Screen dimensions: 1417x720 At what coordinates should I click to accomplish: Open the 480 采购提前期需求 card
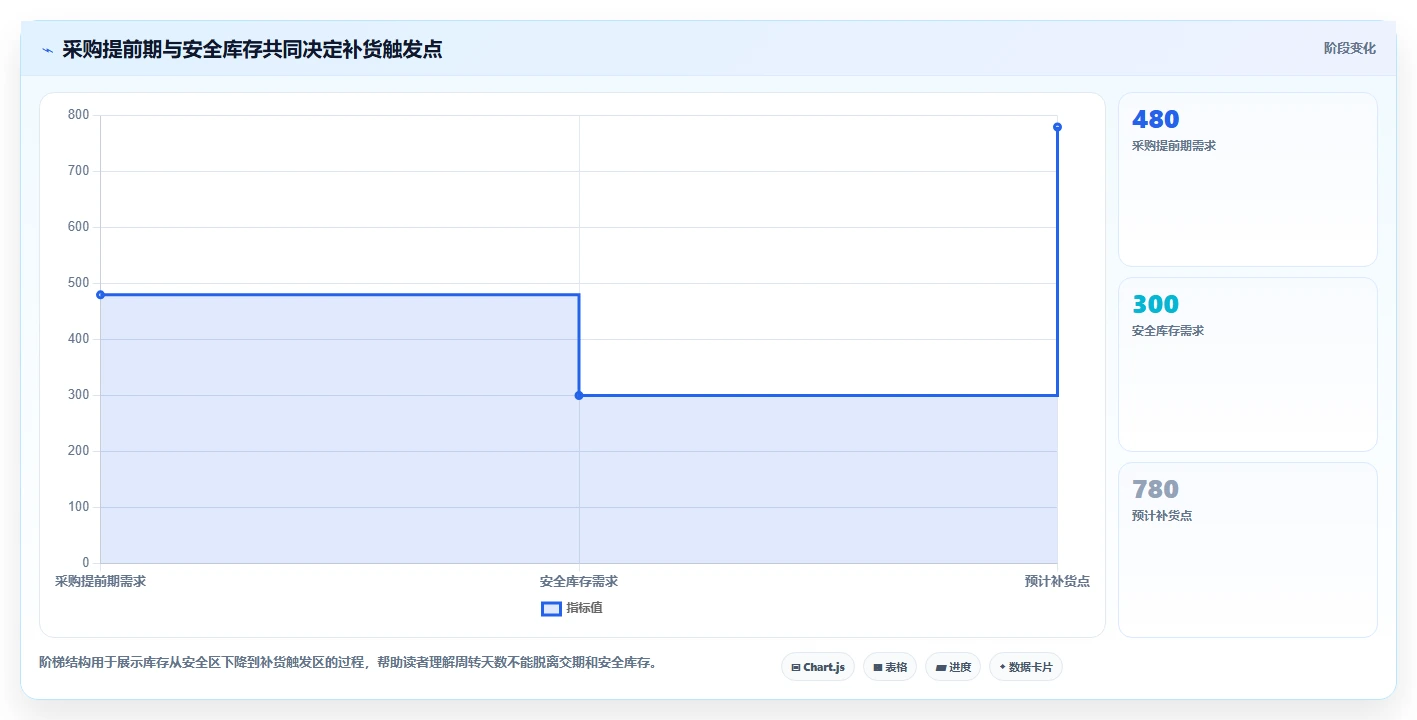tap(1247, 180)
